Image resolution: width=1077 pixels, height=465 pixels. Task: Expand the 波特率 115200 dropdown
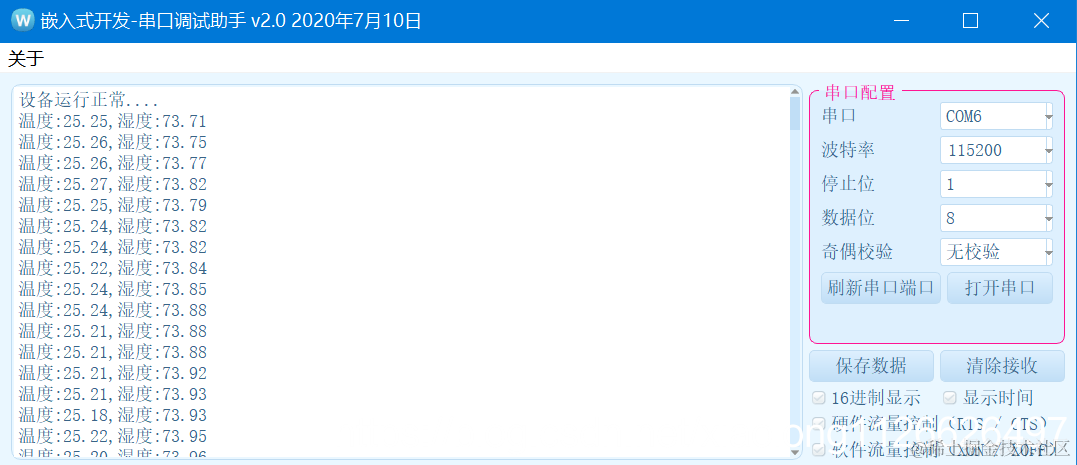click(x=997, y=150)
